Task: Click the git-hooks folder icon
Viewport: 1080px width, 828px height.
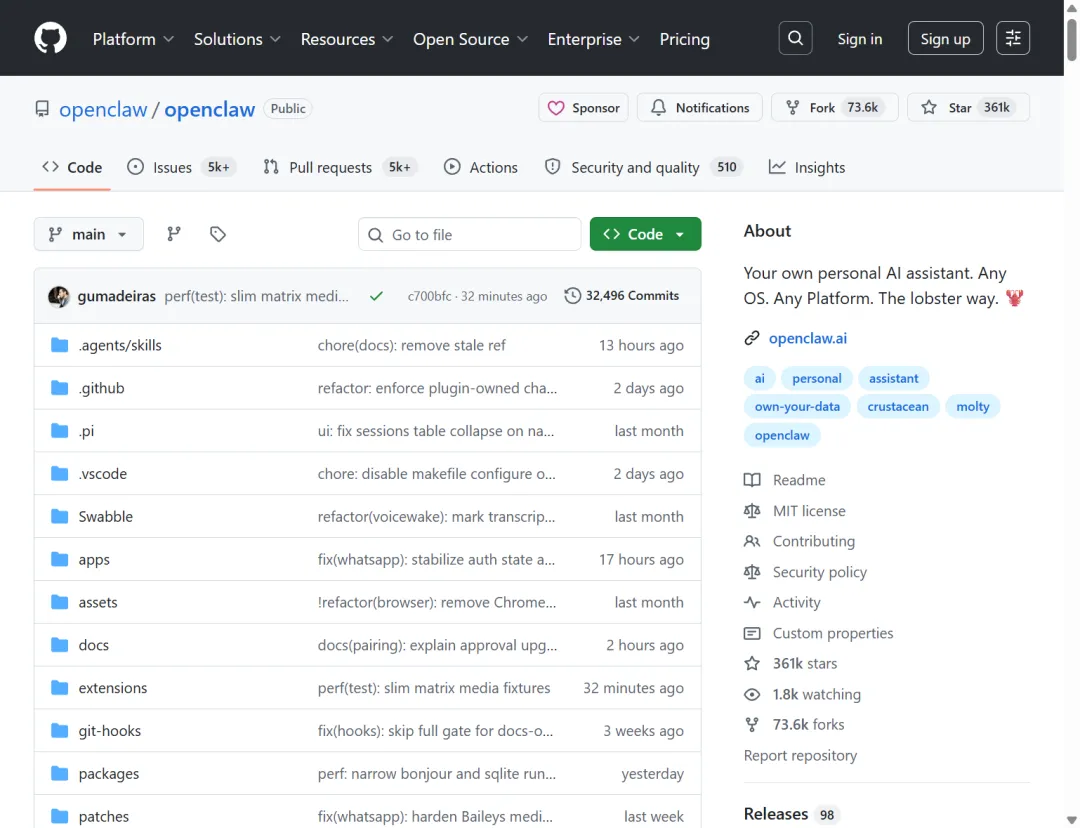Action: [60, 730]
